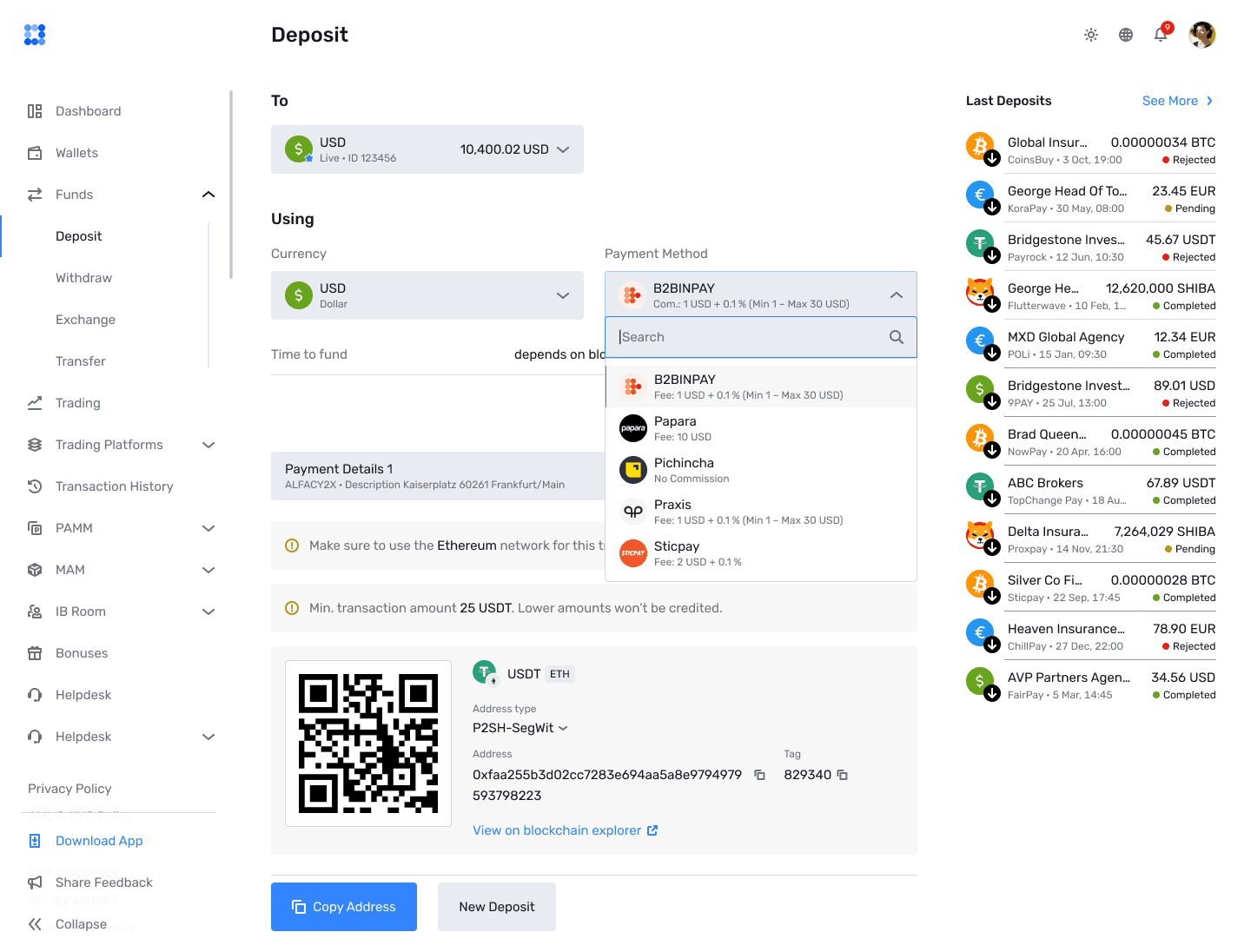View Transaction History
The image size is (1251, 952).
[114, 486]
